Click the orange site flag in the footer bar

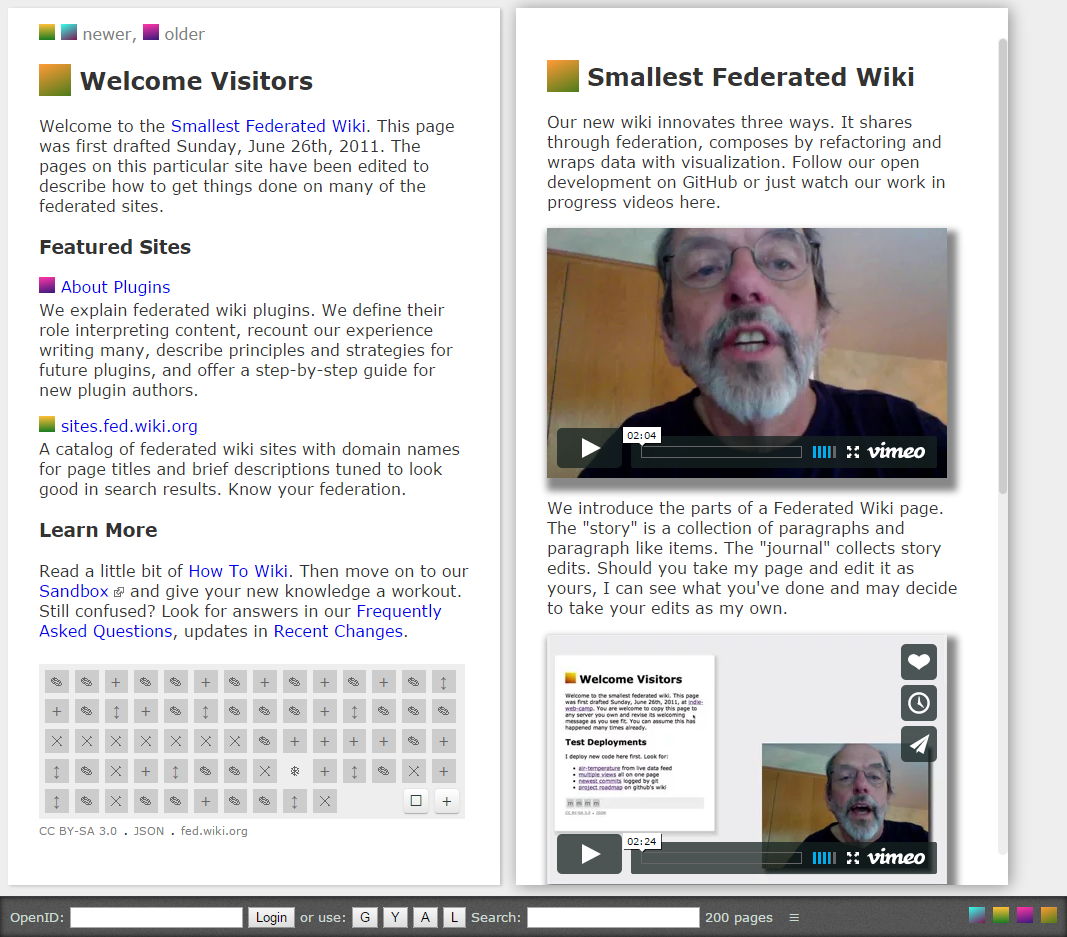1049,915
